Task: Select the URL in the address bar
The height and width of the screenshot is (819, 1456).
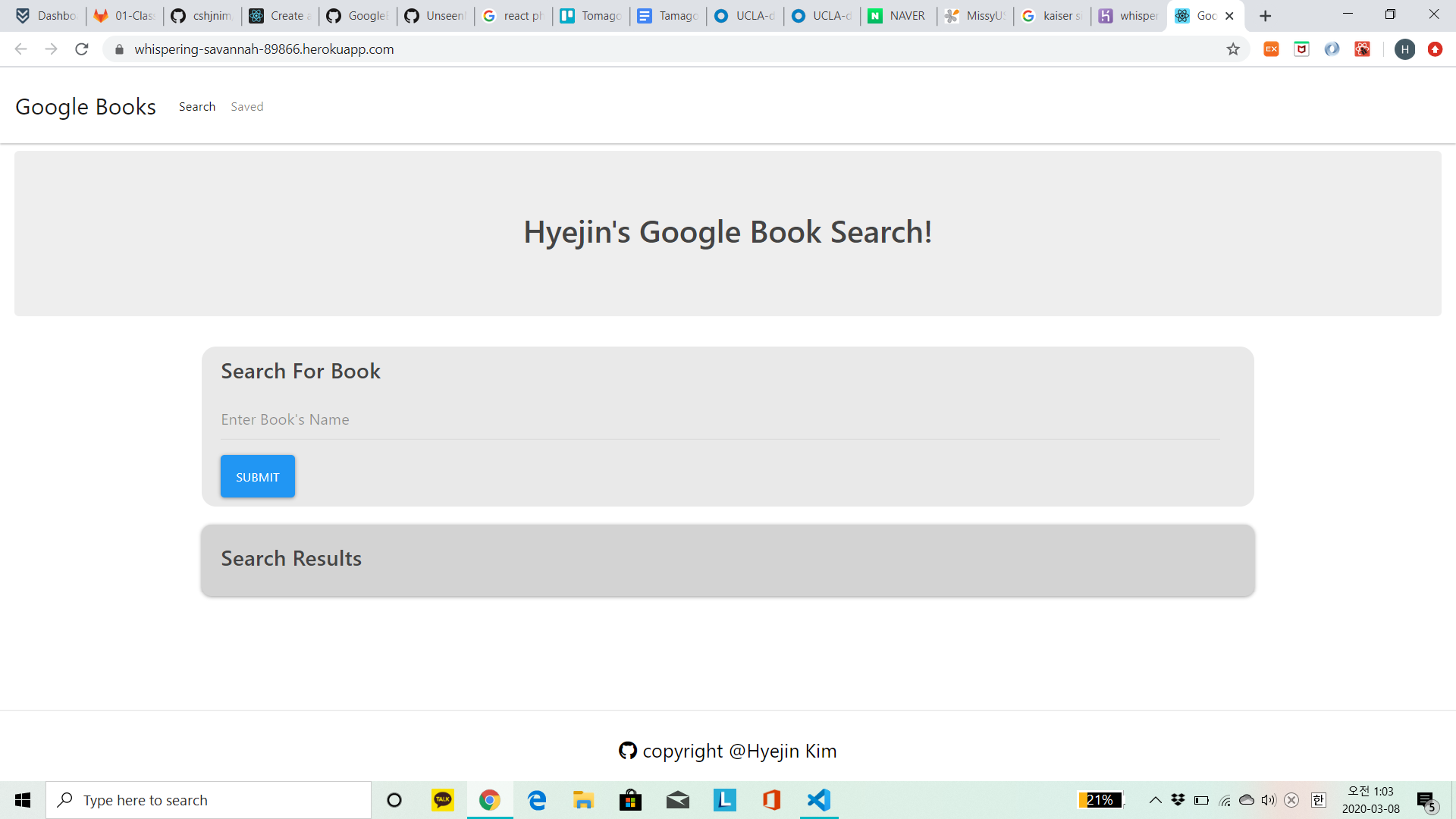Action: click(264, 49)
